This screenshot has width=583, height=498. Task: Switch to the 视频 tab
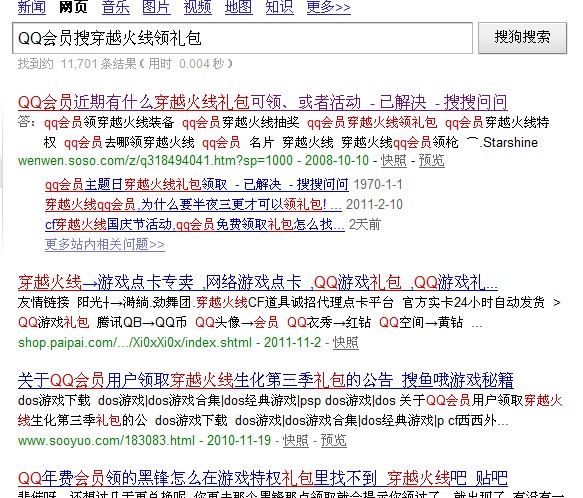(197, 7)
